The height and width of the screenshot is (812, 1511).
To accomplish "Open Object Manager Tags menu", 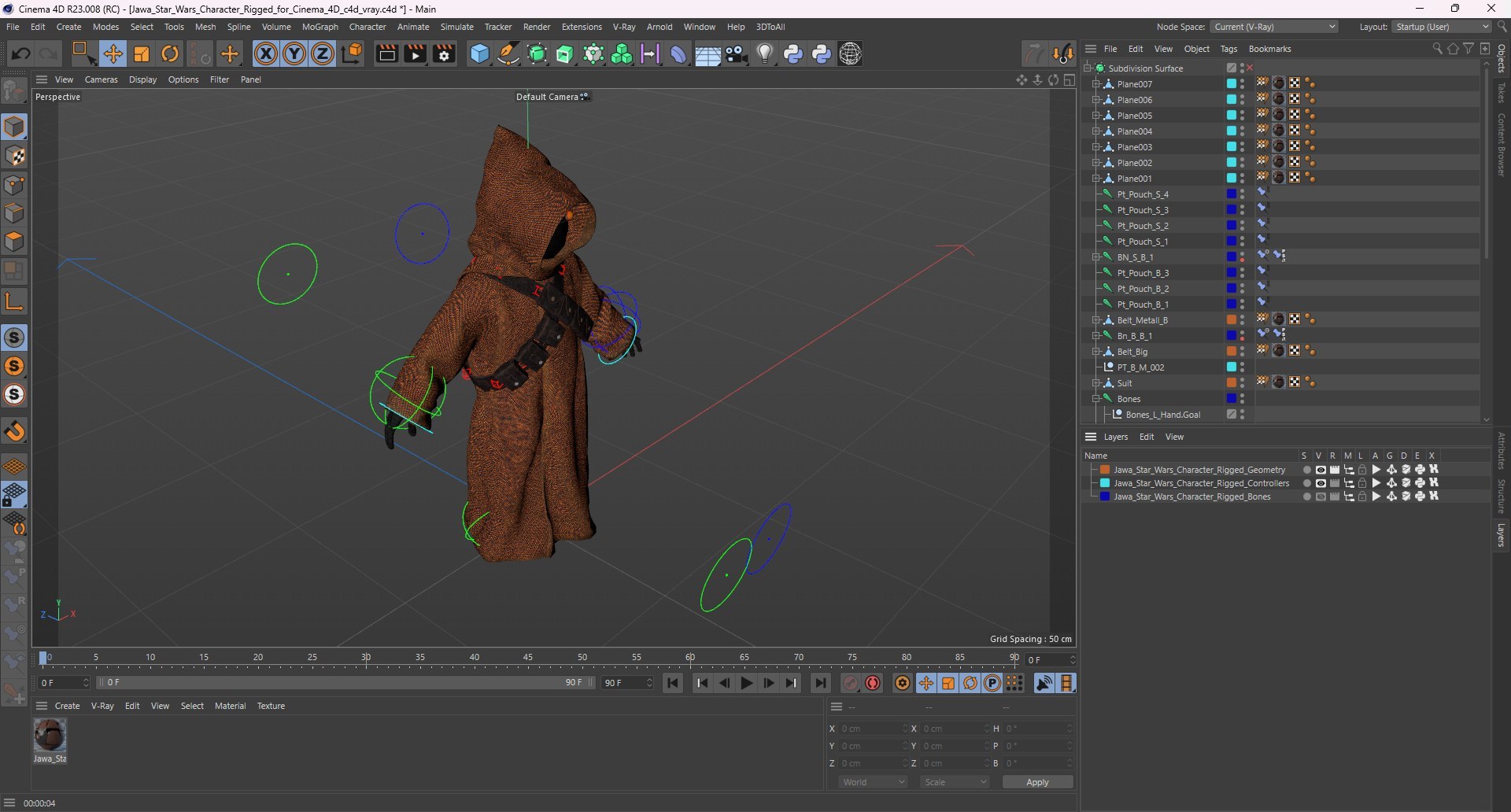I will point(1228,49).
